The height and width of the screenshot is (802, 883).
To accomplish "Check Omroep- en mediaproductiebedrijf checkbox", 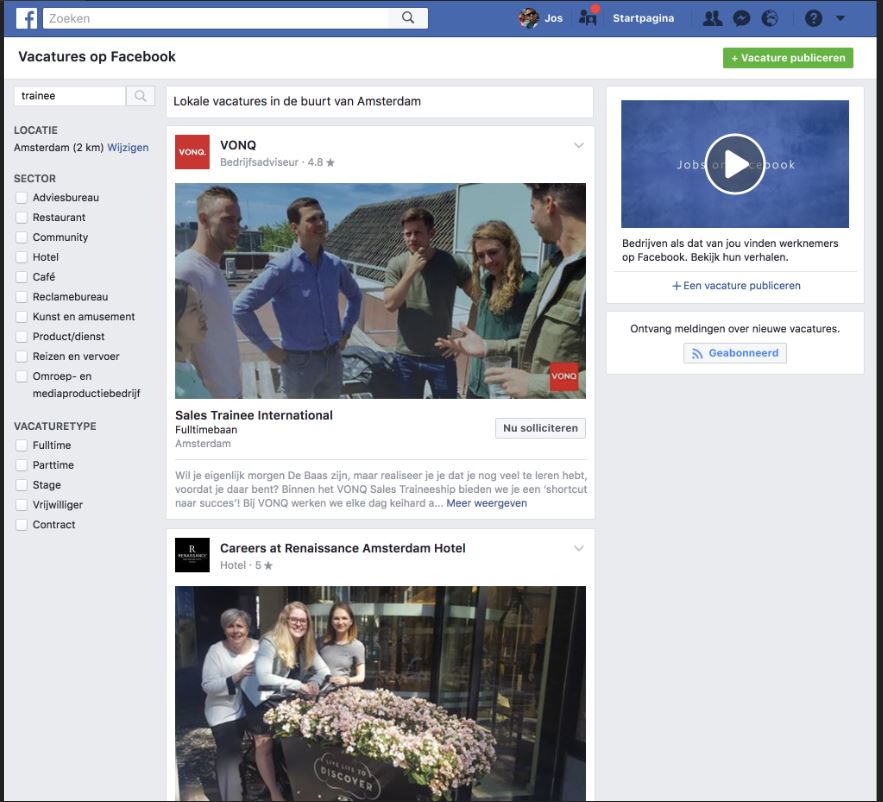I will coord(21,376).
